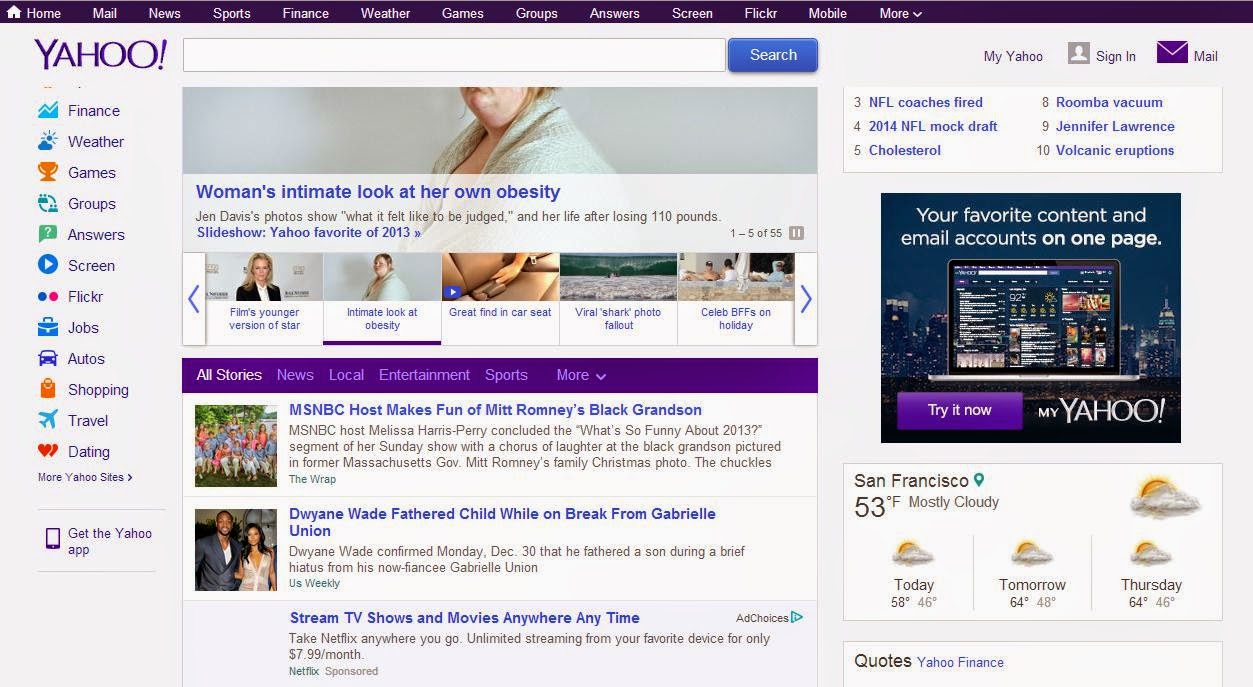Open My Yahoo link in header
The image size is (1253, 687).
1013,56
